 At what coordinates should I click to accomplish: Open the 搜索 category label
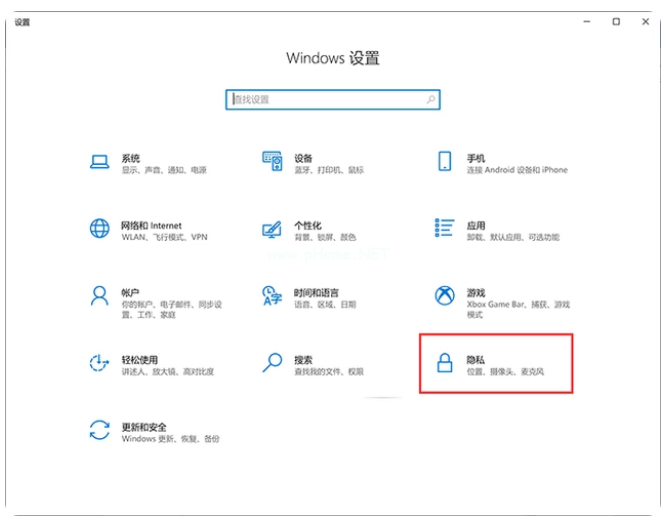tap(304, 360)
